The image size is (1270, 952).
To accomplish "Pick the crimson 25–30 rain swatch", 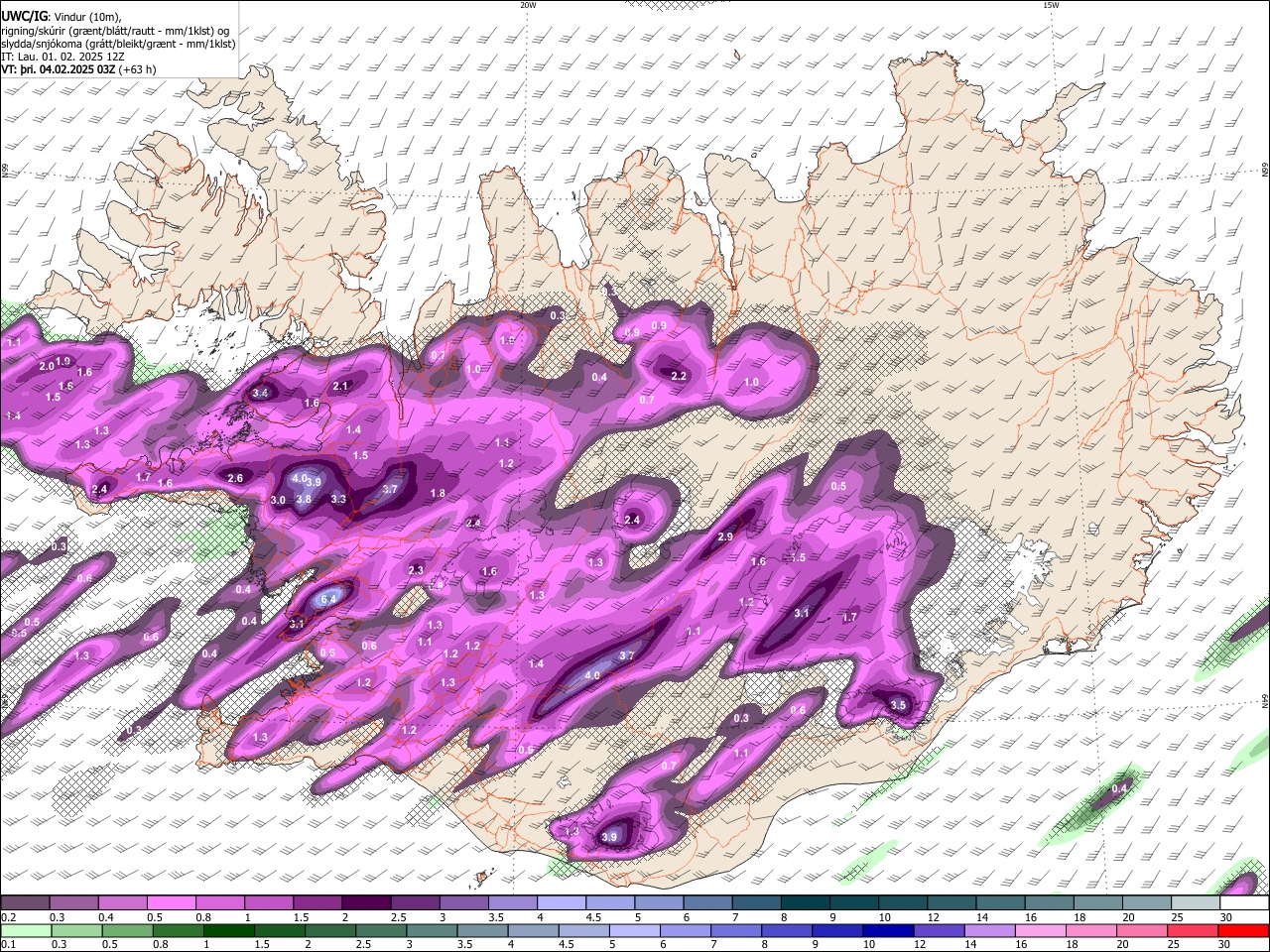I will coord(1194,930).
